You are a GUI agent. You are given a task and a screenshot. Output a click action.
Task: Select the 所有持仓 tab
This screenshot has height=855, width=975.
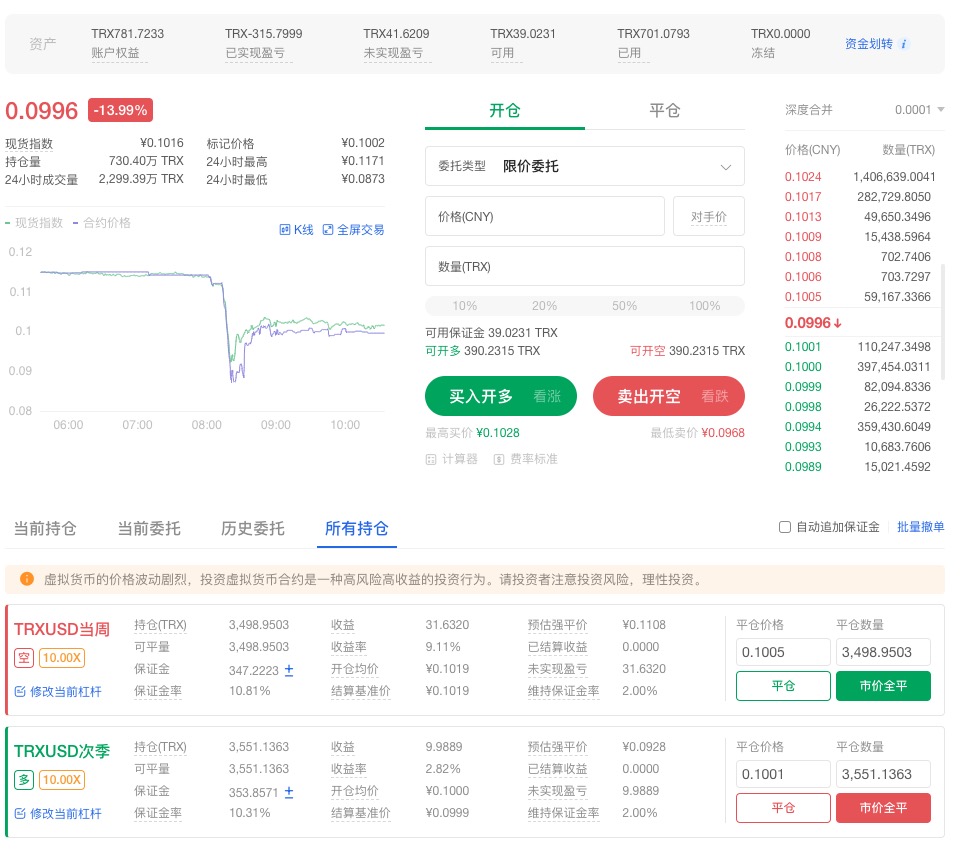[357, 529]
